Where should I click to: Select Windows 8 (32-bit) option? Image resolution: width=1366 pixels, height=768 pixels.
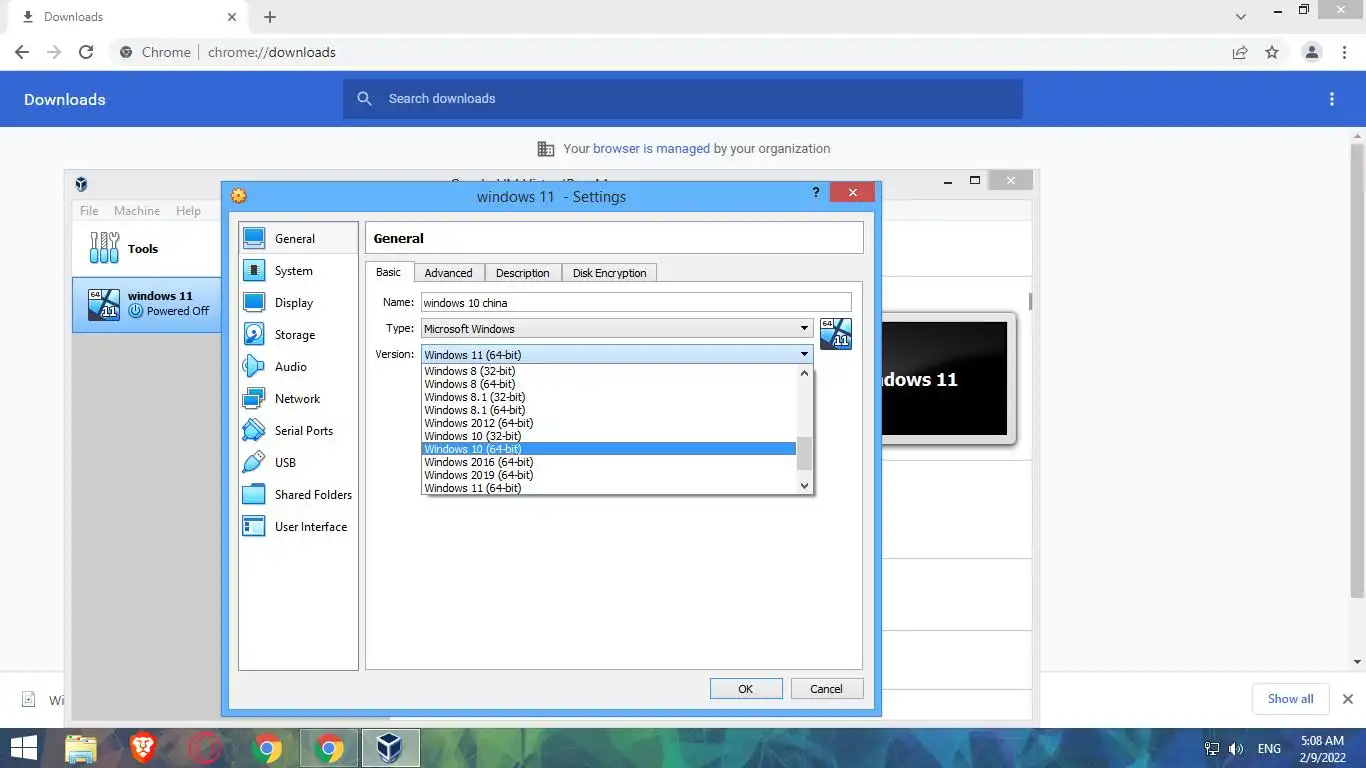point(609,371)
